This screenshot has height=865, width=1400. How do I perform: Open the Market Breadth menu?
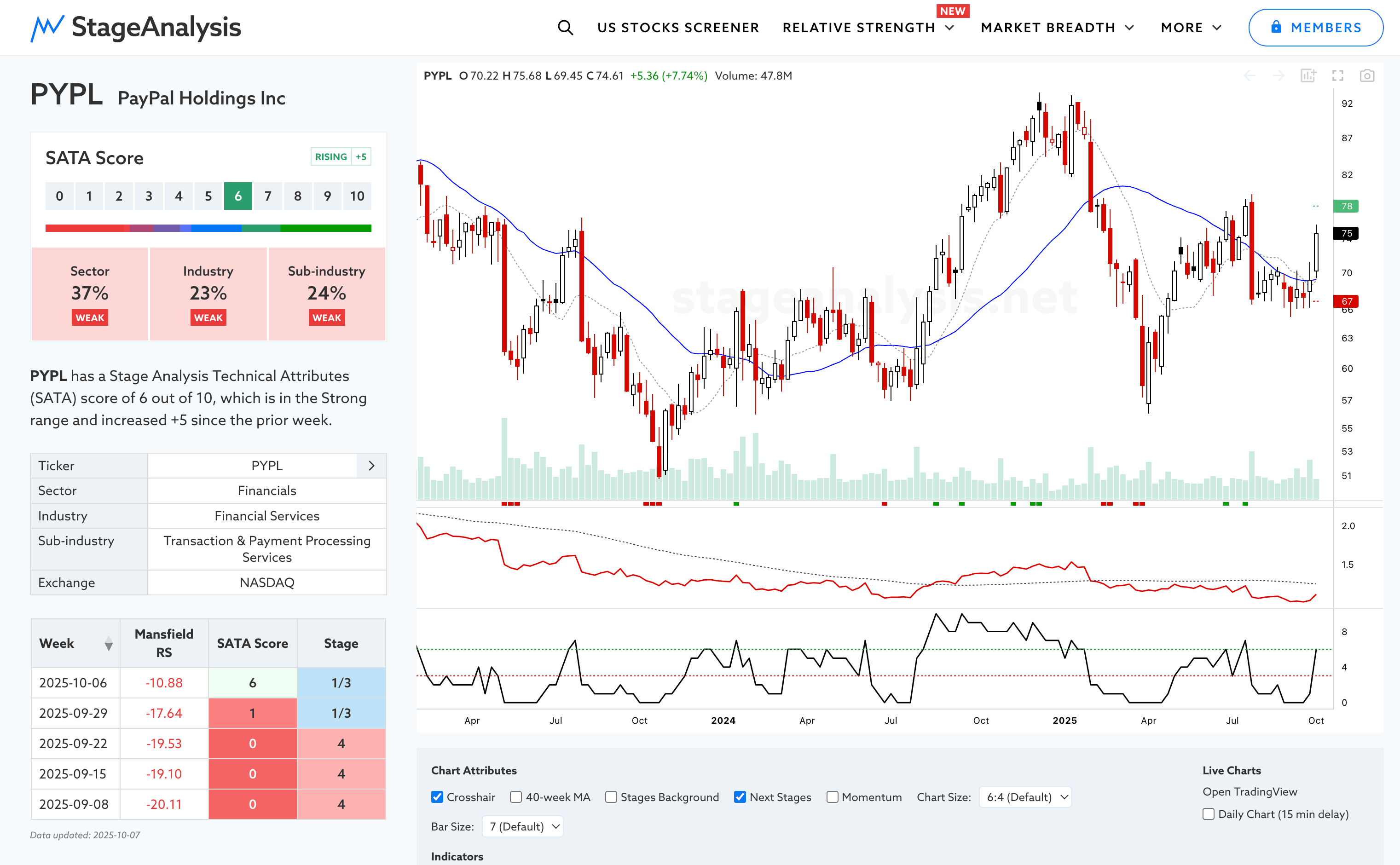tap(1057, 28)
